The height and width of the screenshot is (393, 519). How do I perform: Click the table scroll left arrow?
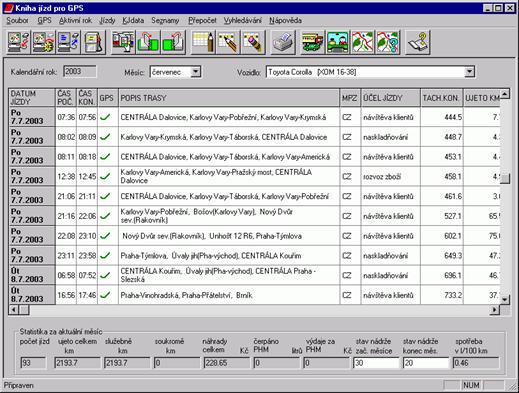(x=14, y=310)
